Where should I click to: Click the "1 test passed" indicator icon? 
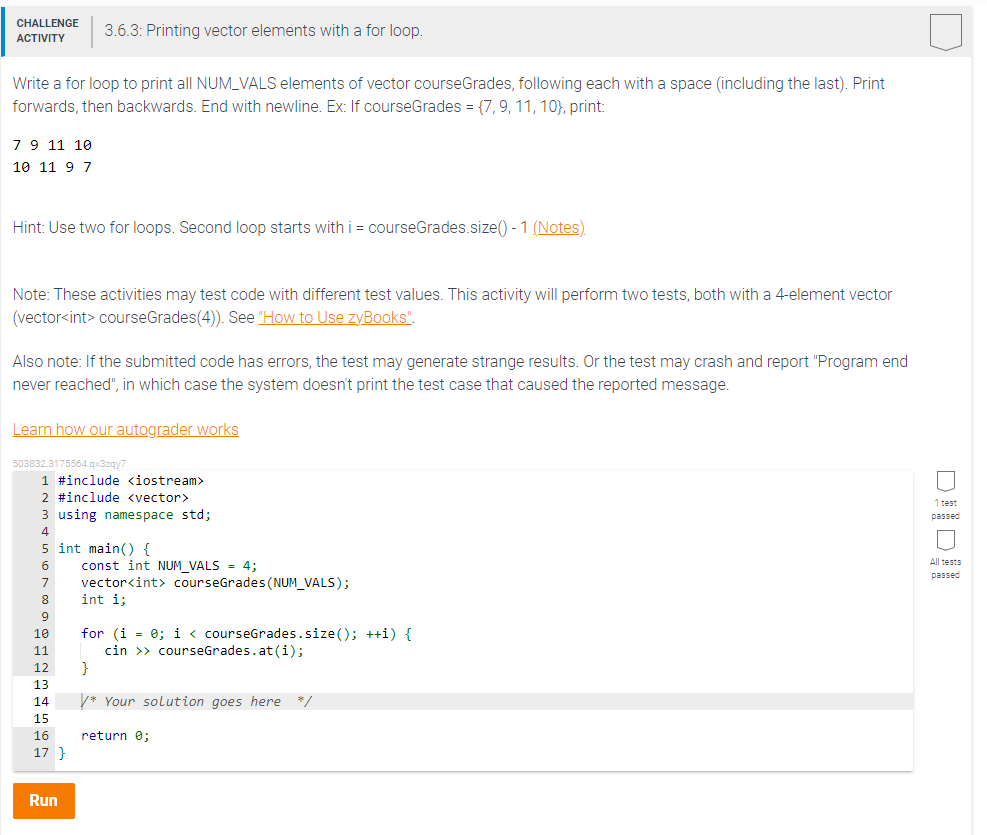coord(945,481)
